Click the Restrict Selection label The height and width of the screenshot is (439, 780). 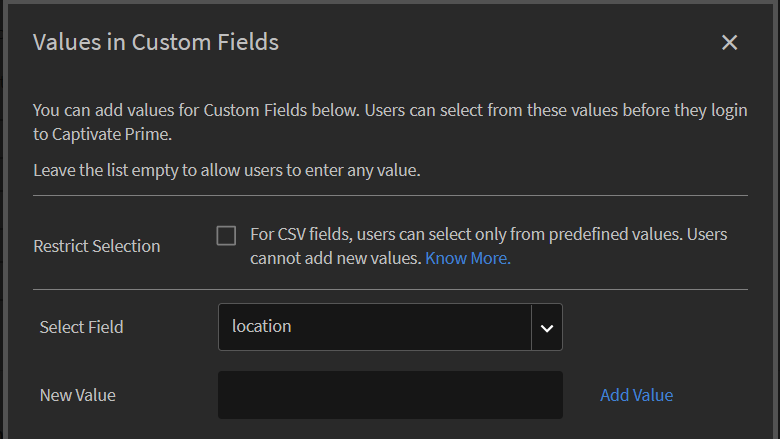[97, 246]
